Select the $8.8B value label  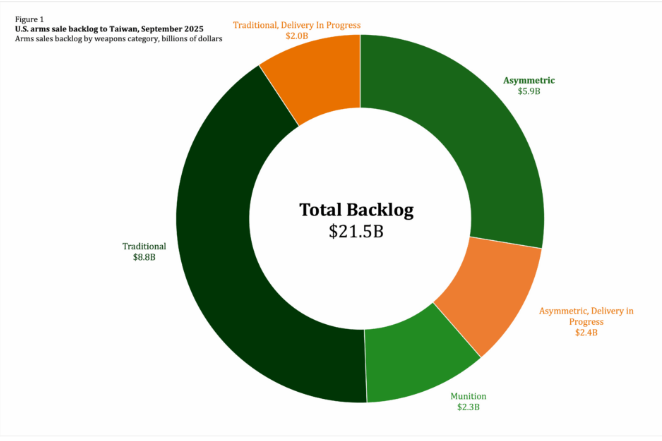click(143, 257)
